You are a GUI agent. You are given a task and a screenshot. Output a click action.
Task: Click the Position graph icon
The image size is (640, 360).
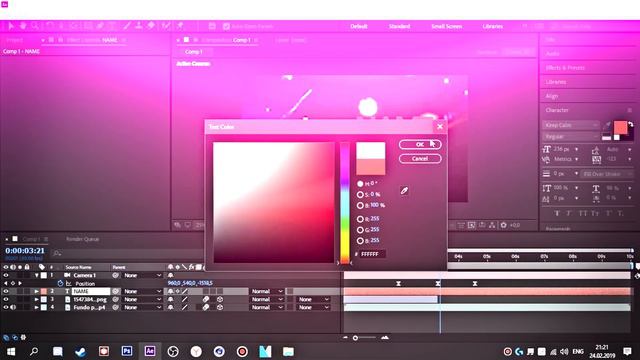click(69, 283)
